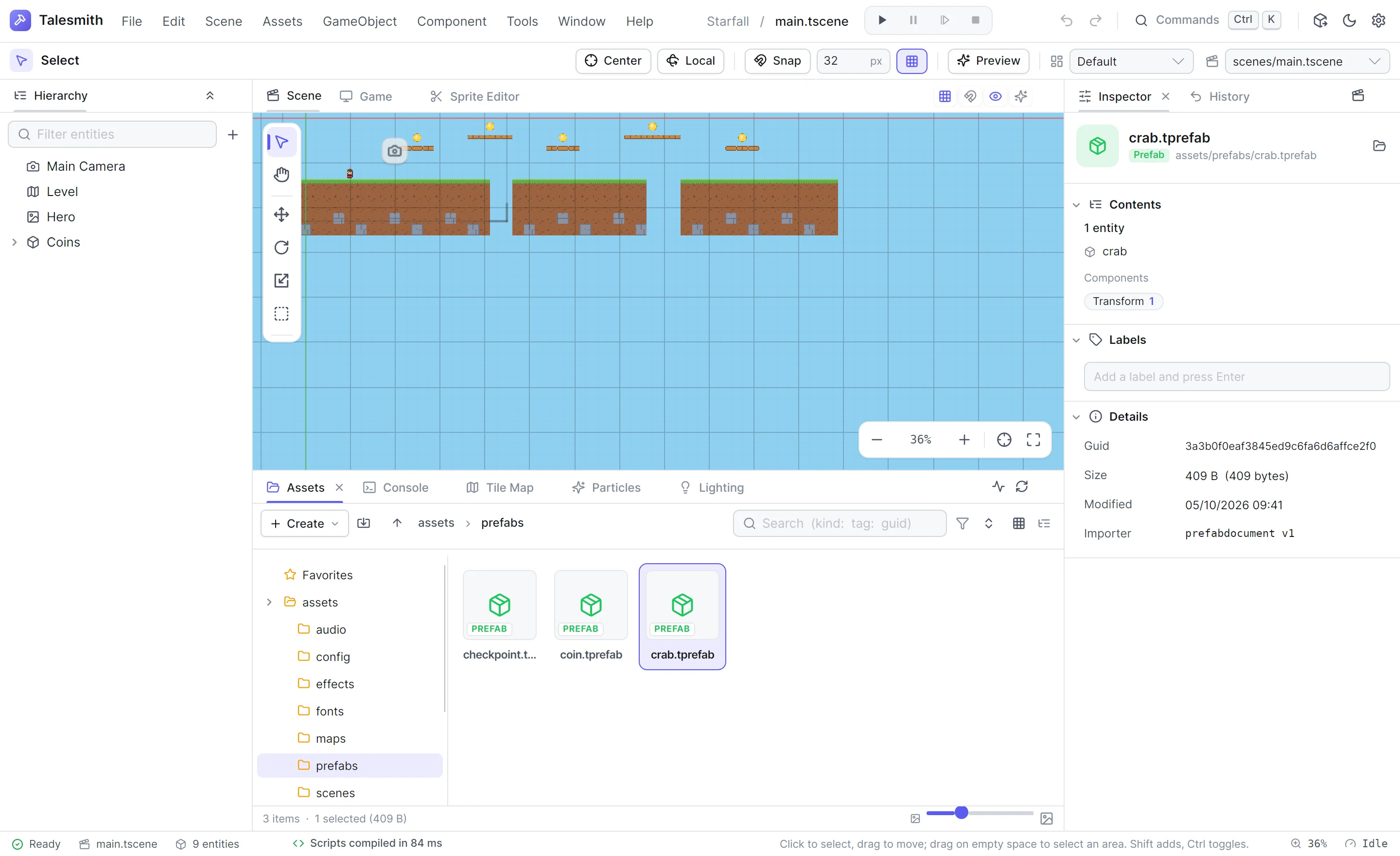
Task: Click the Play button
Action: tap(882, 20)
